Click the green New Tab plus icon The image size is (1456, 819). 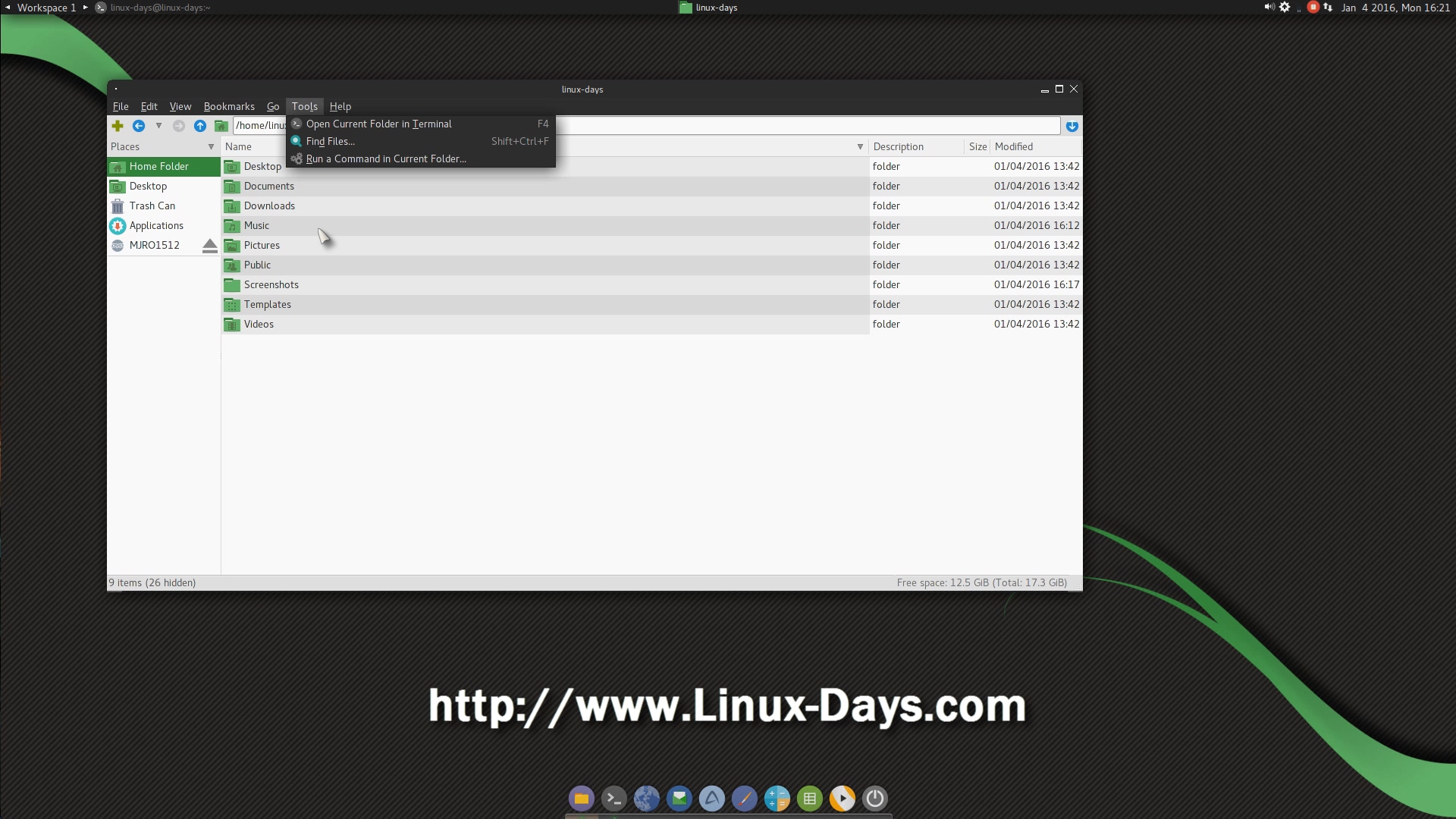118,126
